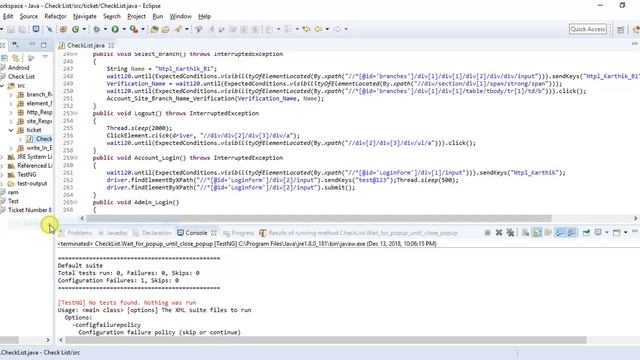Click the blue monitor console toolbar icon
Image resolution: width=640 pixels, height=360 pixels.
pos(36,29)
